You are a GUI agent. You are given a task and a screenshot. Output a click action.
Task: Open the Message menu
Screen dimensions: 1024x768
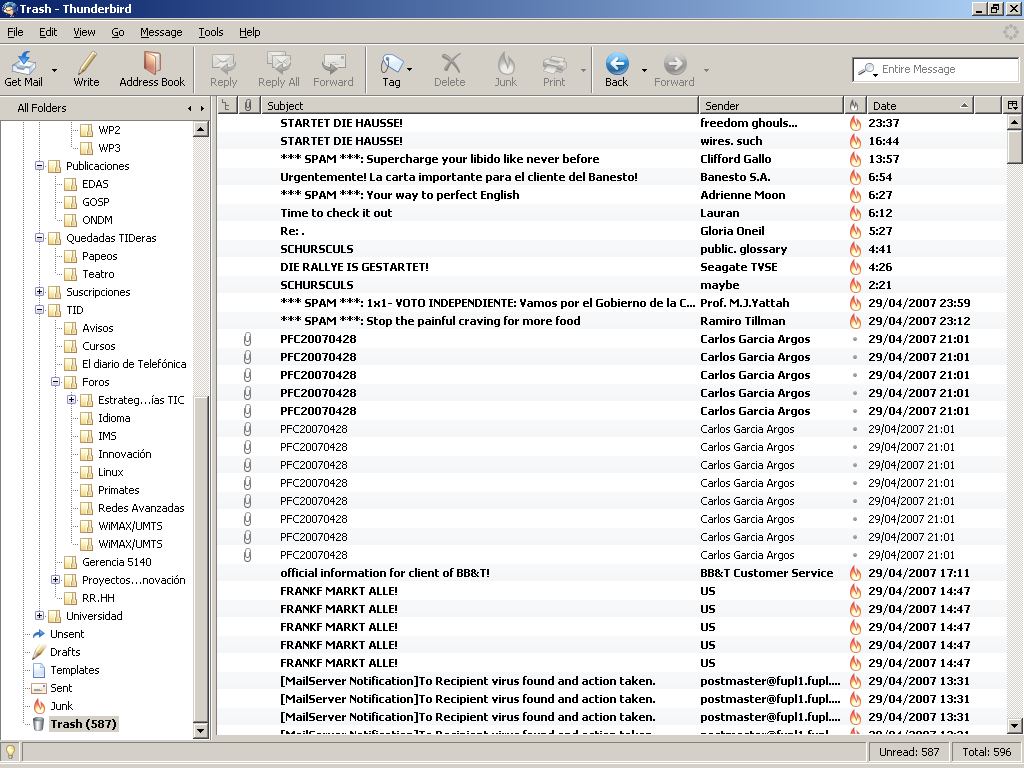[161, 32]
